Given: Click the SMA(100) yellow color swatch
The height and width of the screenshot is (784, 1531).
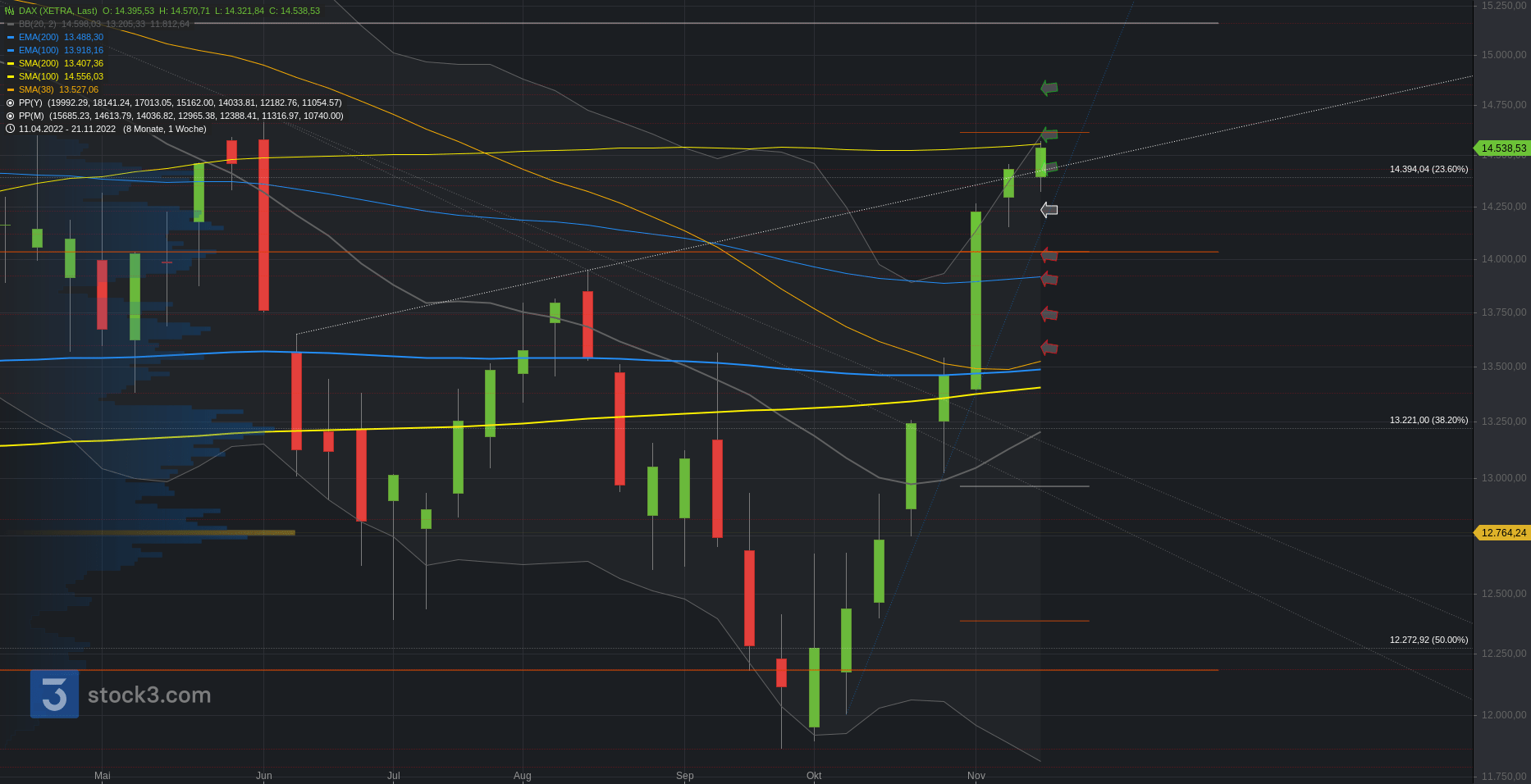Looking at the screenshot, I should click(11, 76).
